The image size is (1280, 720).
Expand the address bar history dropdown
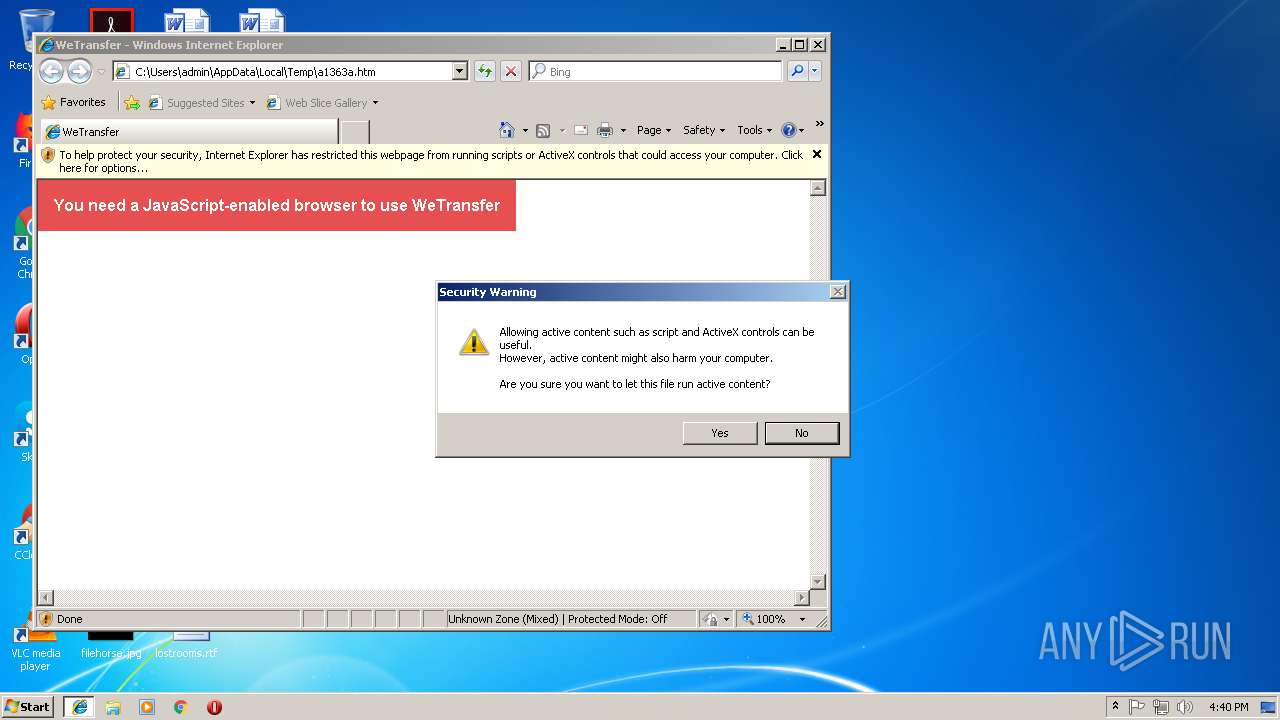[x=460, y=71]
